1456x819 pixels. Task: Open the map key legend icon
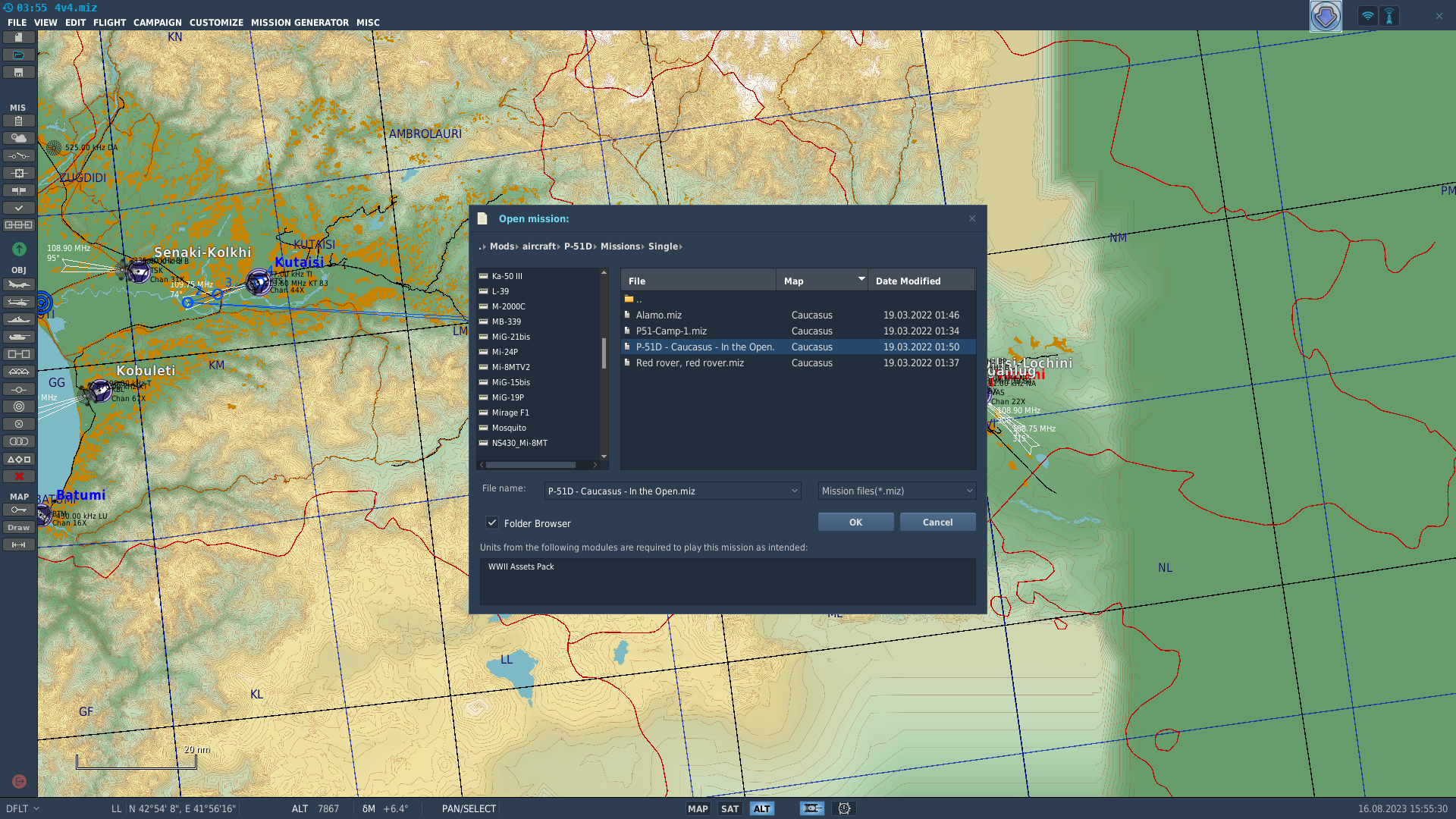[x=19, y=510]
